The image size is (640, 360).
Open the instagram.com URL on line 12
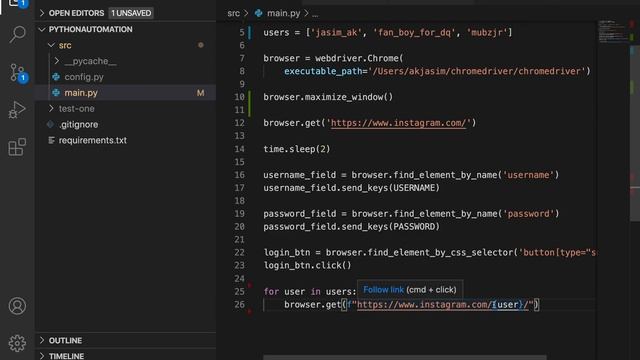click(398, 123)
